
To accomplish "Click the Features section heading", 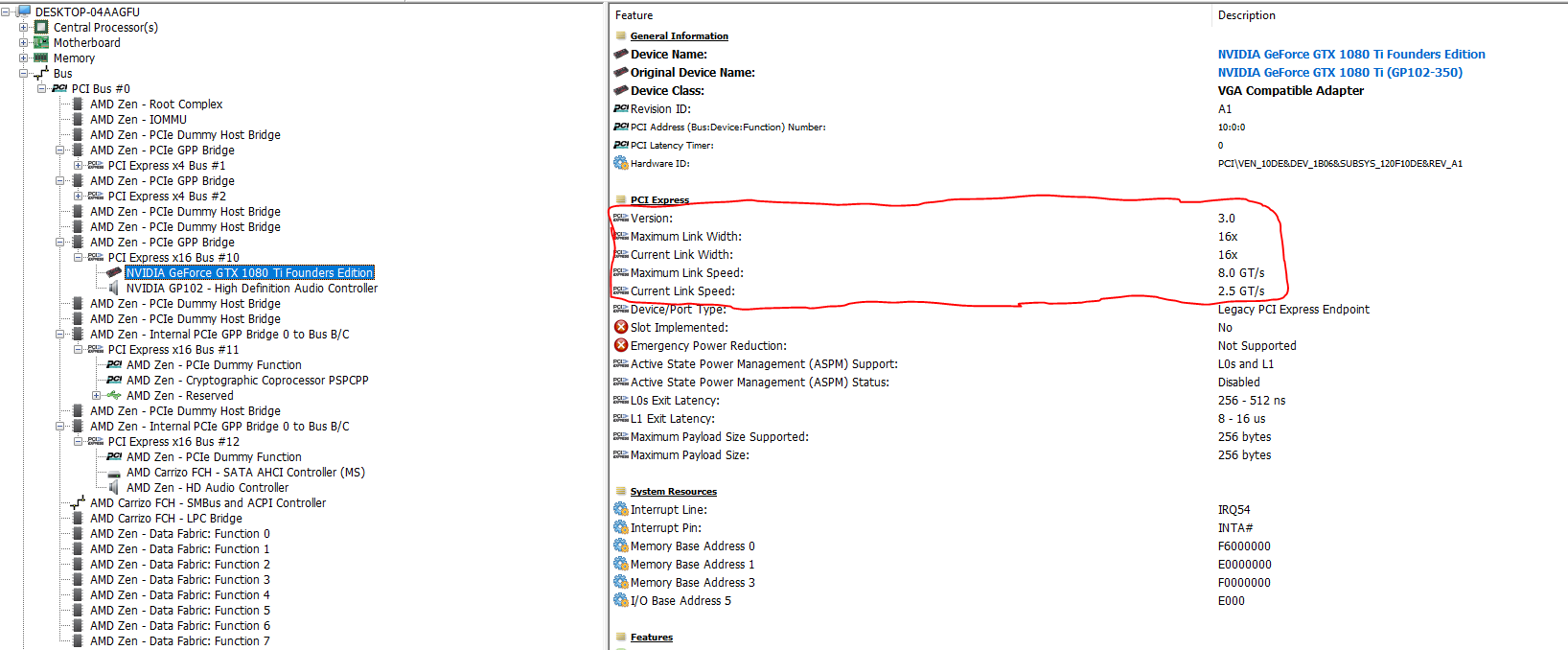I will pyautogui.click(x=651, y=637).
